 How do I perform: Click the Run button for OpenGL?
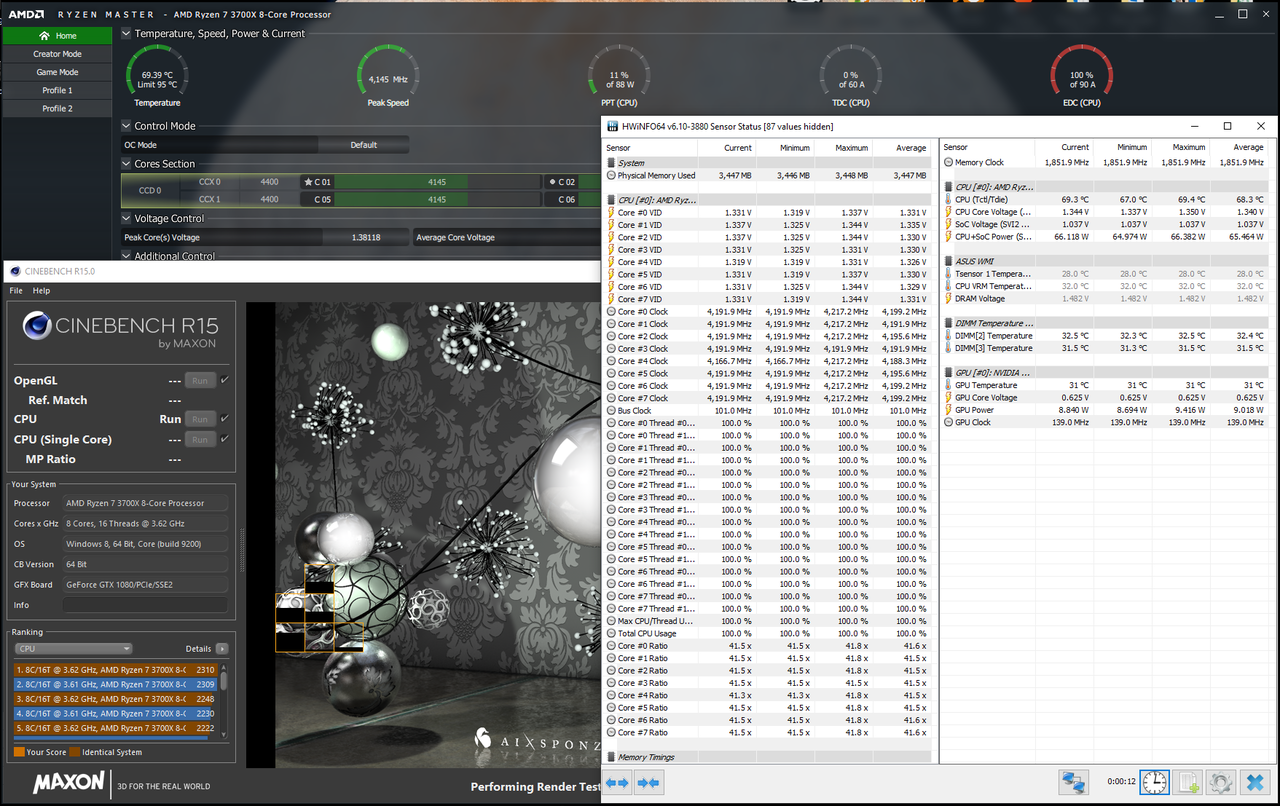pyautogui.click(x=200, y=381)
